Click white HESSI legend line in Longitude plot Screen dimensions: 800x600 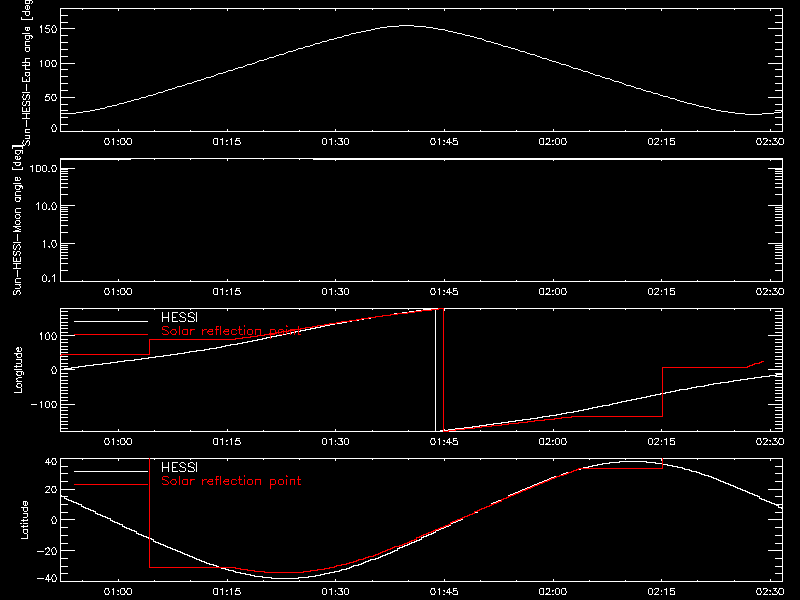[111, 321]
